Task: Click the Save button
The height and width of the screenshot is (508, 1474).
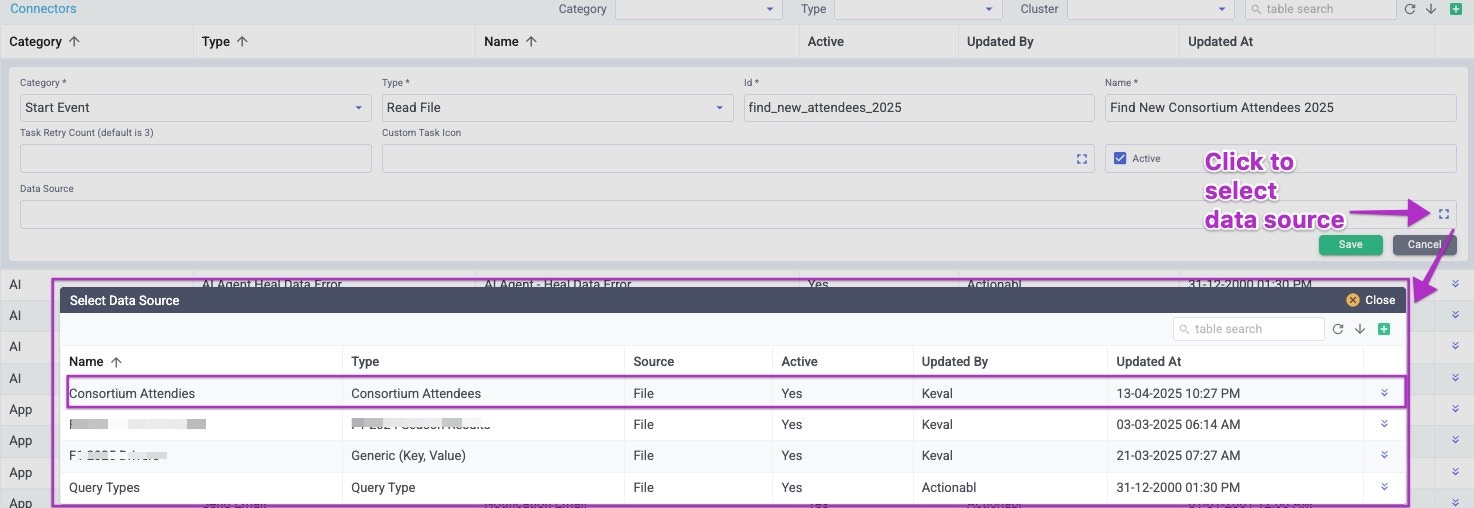Action: pyautogui.click(x=1350, y=245)
